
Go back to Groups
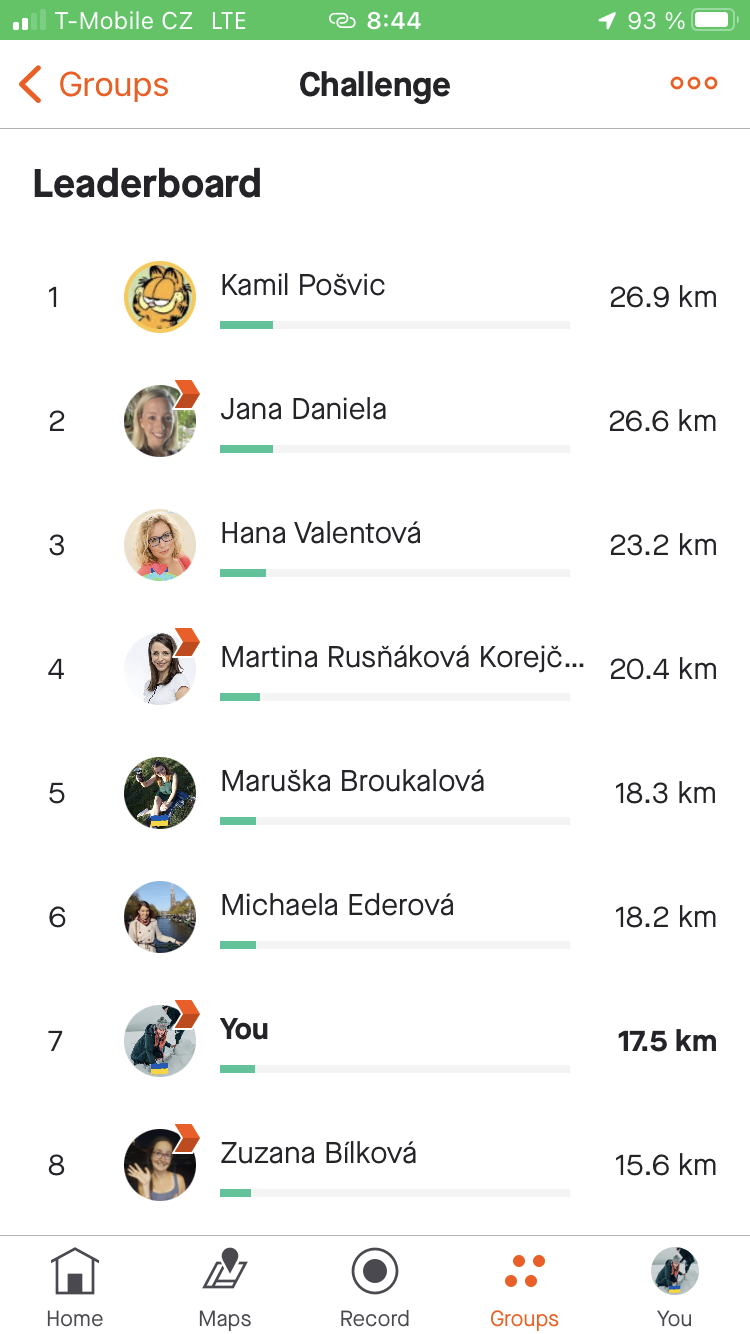(x=112, y=85)
